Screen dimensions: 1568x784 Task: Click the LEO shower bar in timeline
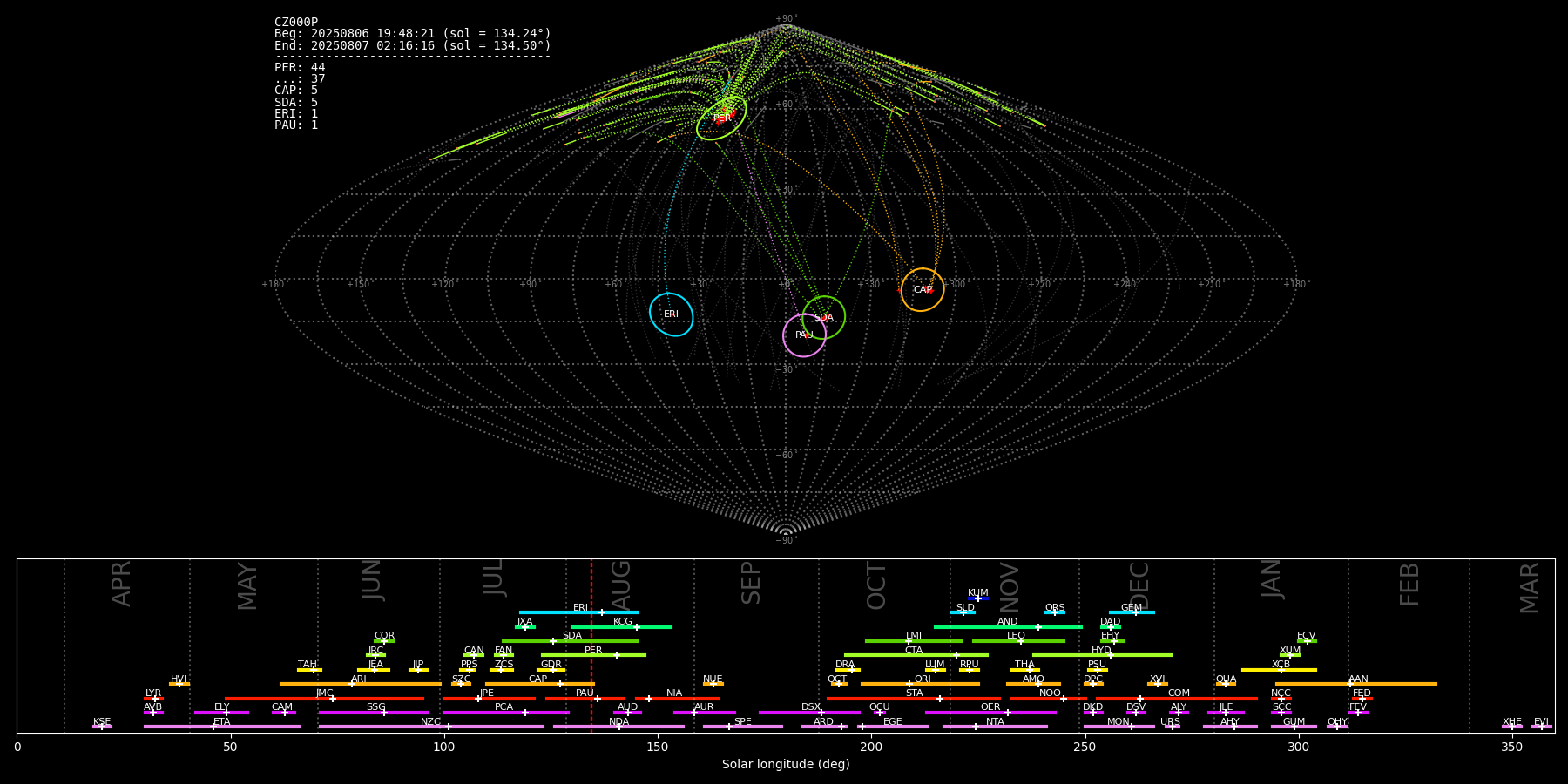(x=1018, y=641)
